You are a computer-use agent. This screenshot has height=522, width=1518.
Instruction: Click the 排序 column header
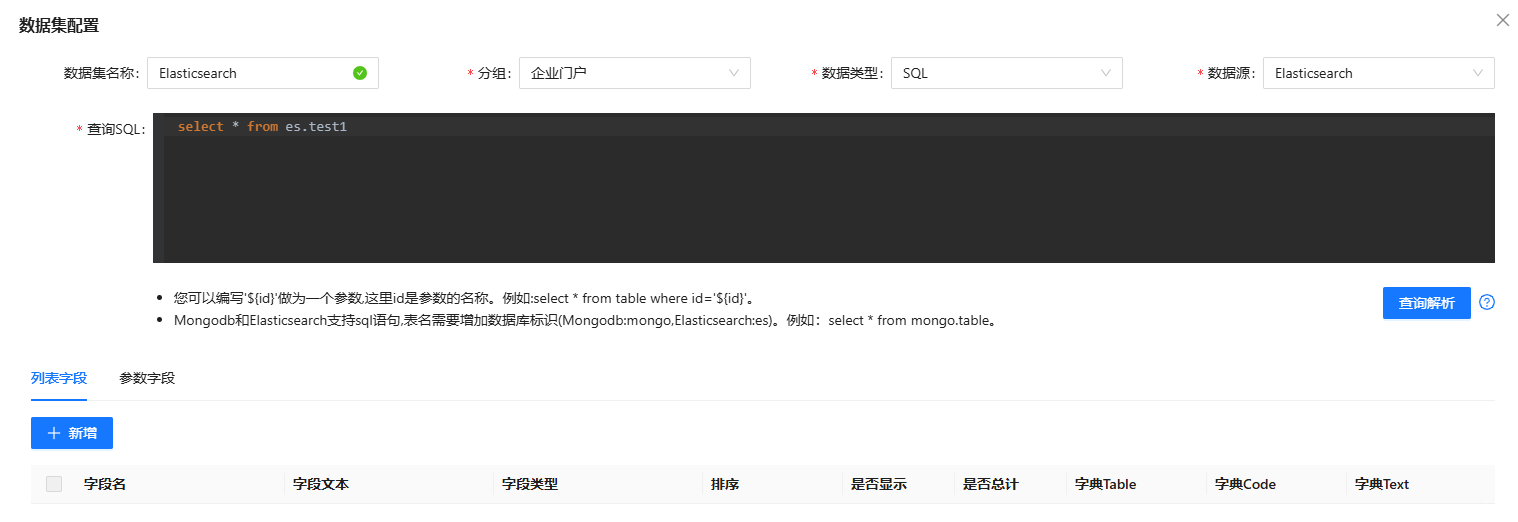[725, 484]
